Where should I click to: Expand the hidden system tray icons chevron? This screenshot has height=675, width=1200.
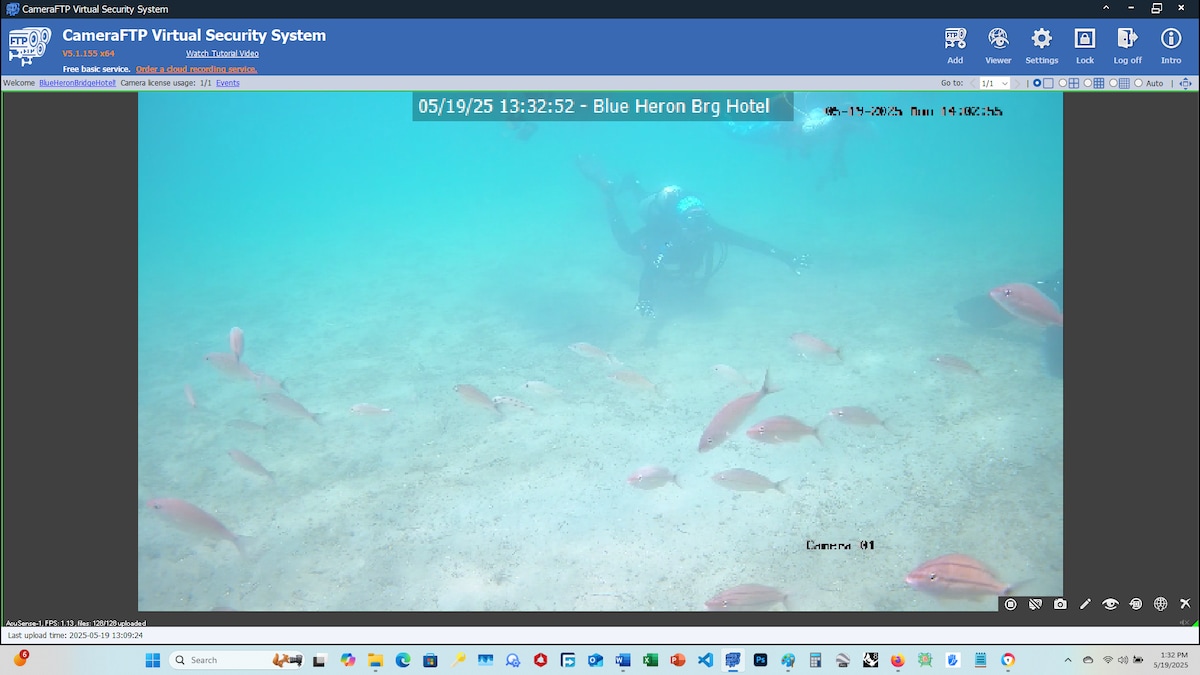(1068, 660)
